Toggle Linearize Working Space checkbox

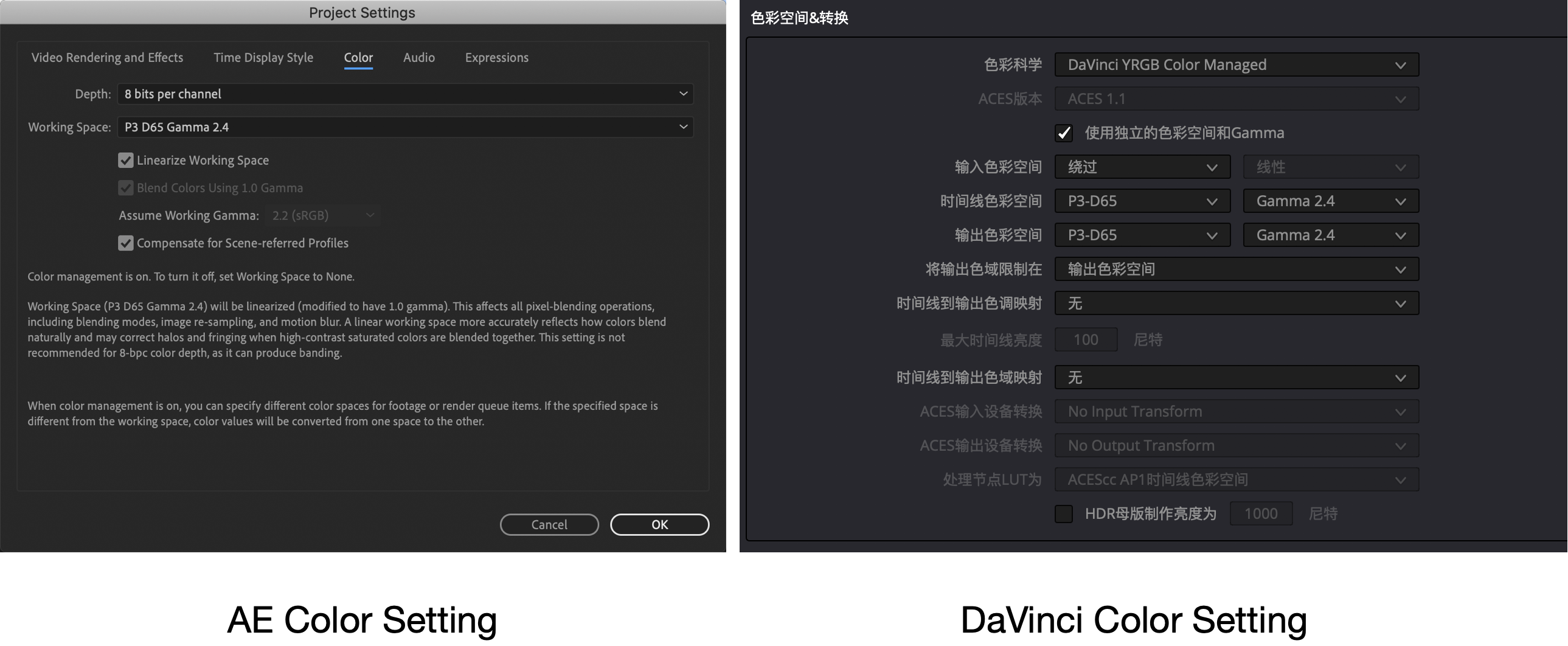click(125, 160)
